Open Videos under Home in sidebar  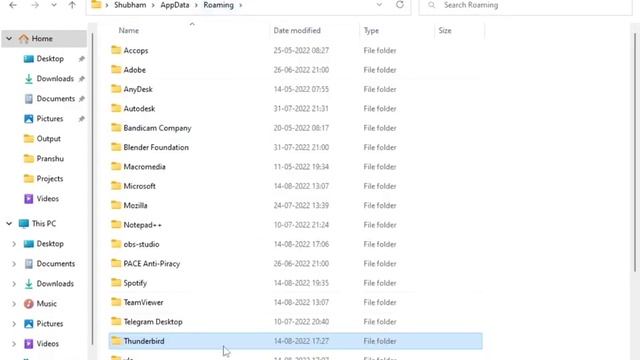coord(47,199)
